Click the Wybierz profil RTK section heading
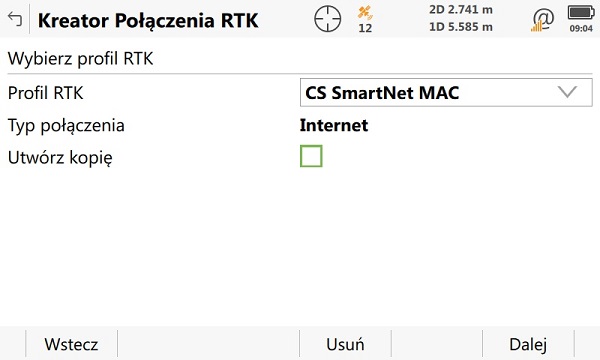600x360 pixels. pyautogui.click(x=80, y=59)
